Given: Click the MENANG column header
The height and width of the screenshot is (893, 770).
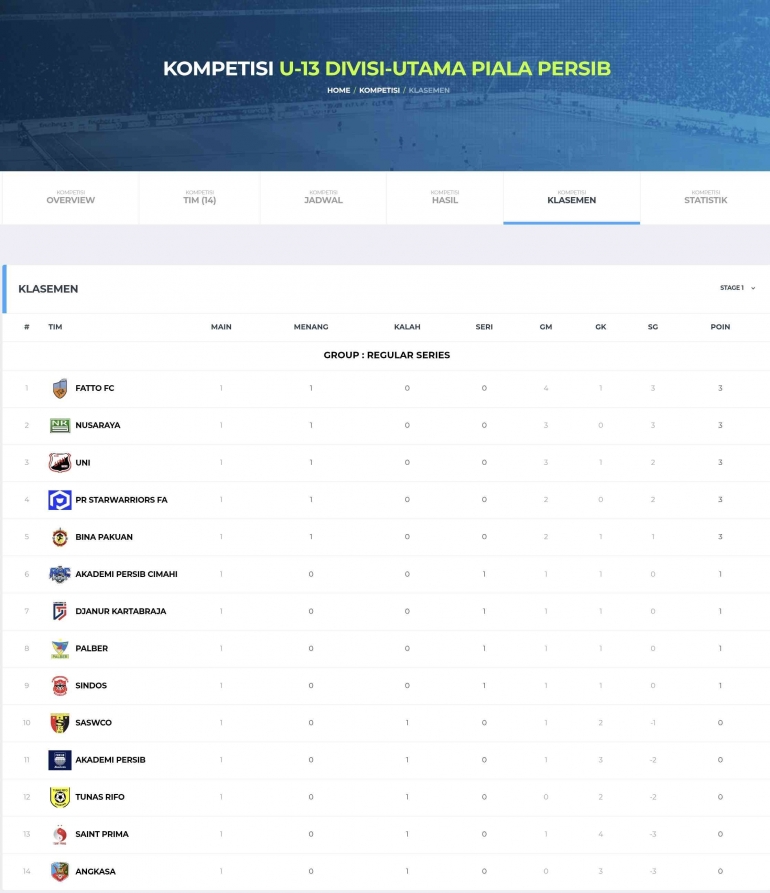Looking at the screenshot, I should (x=311, y=327).
